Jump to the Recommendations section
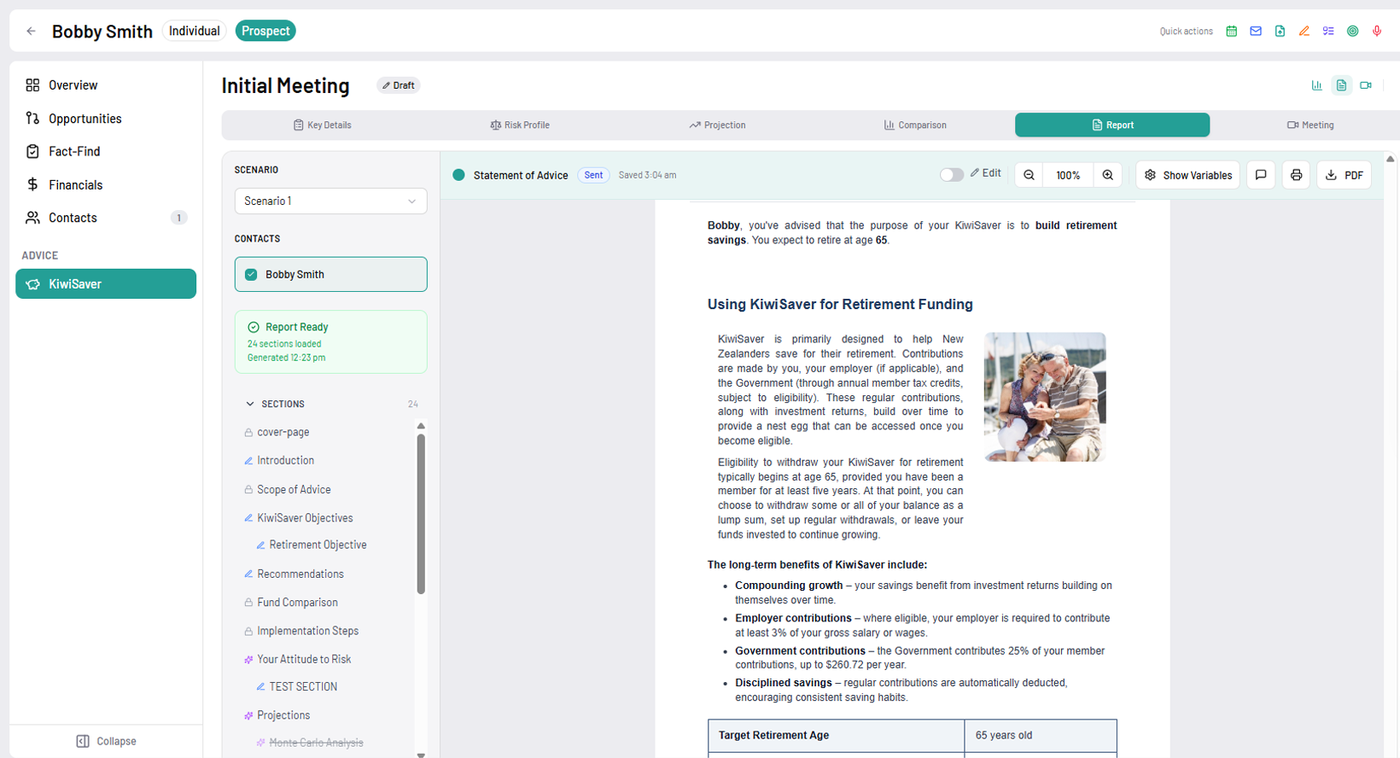Screen dimensions: 1400x758 (300, 574)
